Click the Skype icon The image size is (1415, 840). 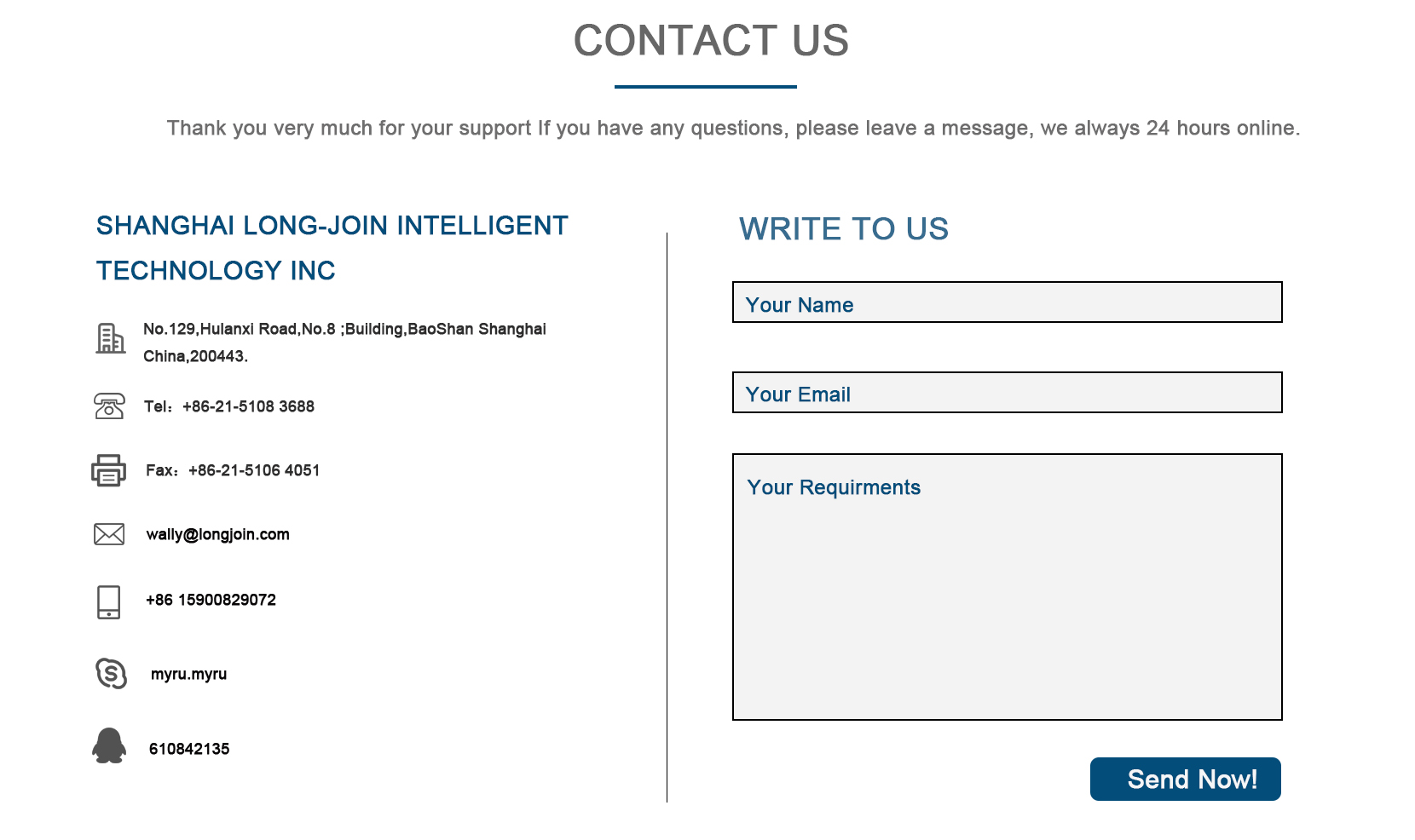point(111,673)
